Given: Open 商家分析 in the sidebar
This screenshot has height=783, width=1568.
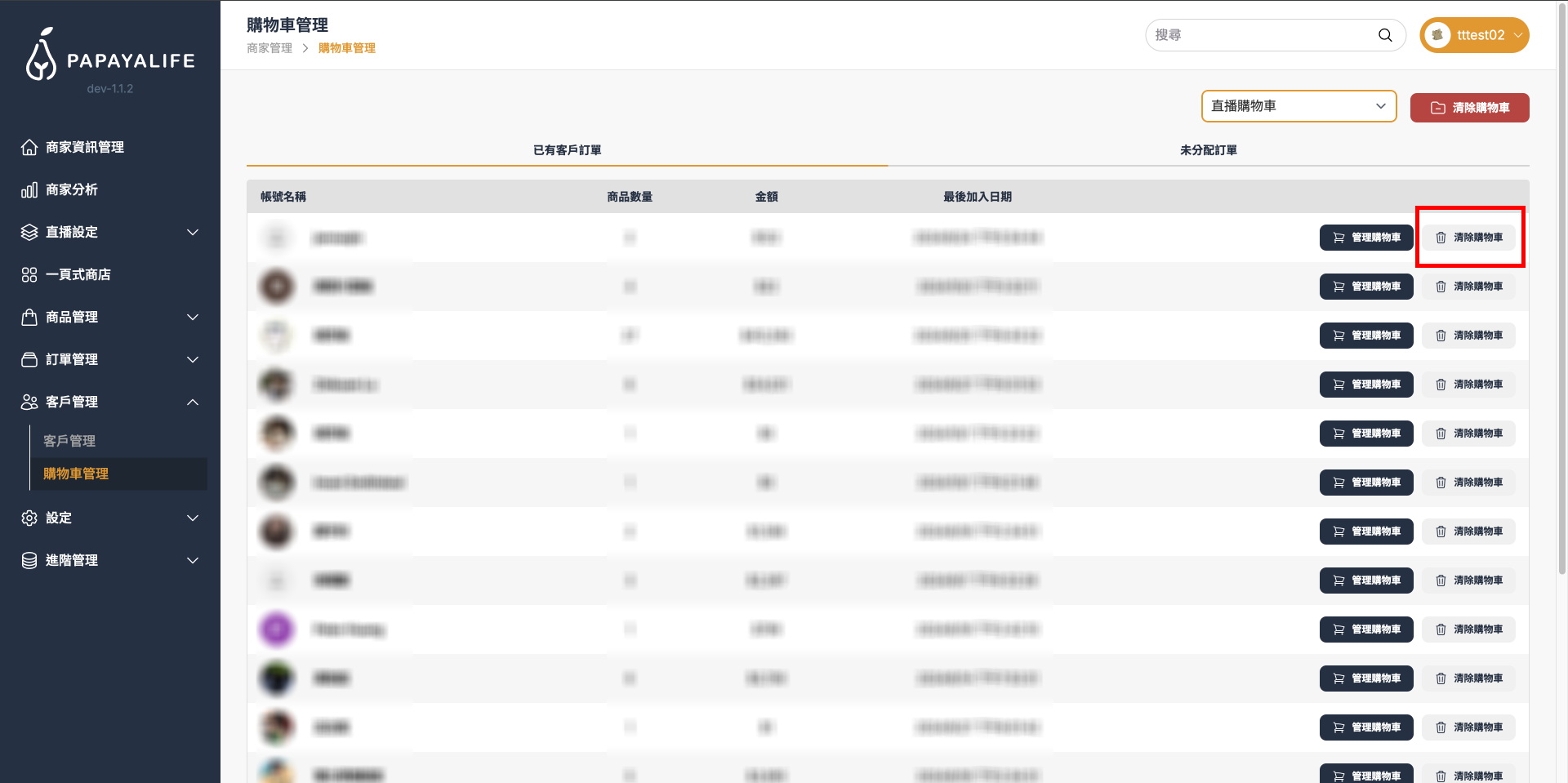Looking at the screenshot, I should [x=72, y=189].
